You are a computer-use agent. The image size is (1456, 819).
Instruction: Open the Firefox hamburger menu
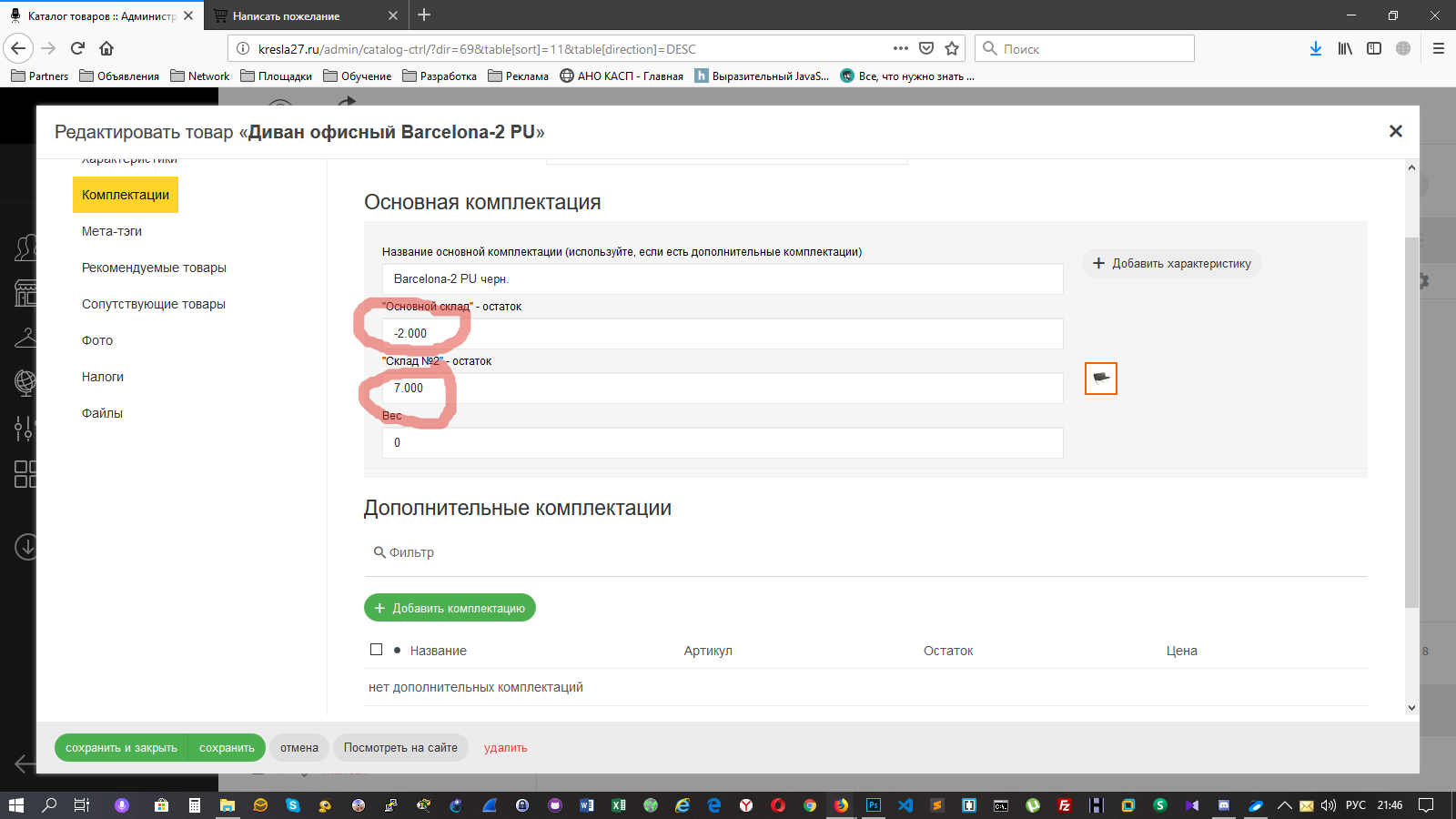(1438, 48)
